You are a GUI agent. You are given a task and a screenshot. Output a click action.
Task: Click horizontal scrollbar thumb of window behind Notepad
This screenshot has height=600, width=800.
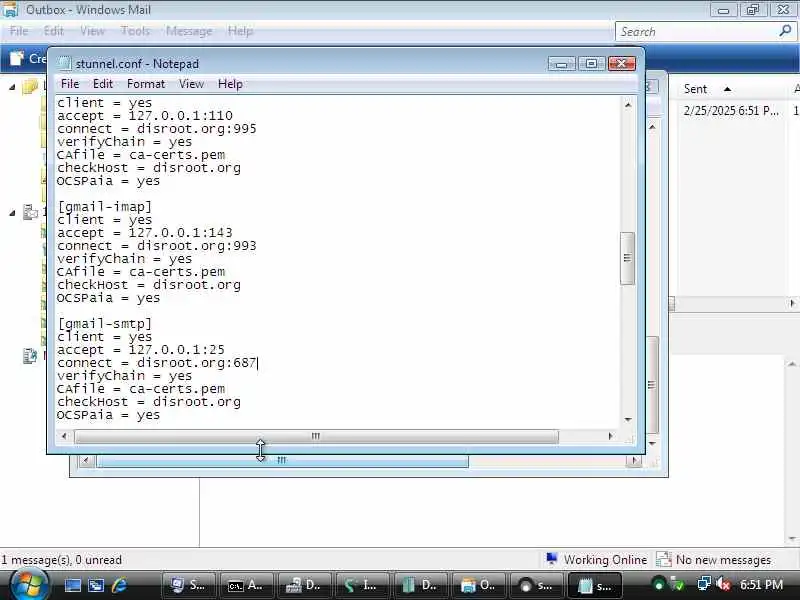click(282, 461)
